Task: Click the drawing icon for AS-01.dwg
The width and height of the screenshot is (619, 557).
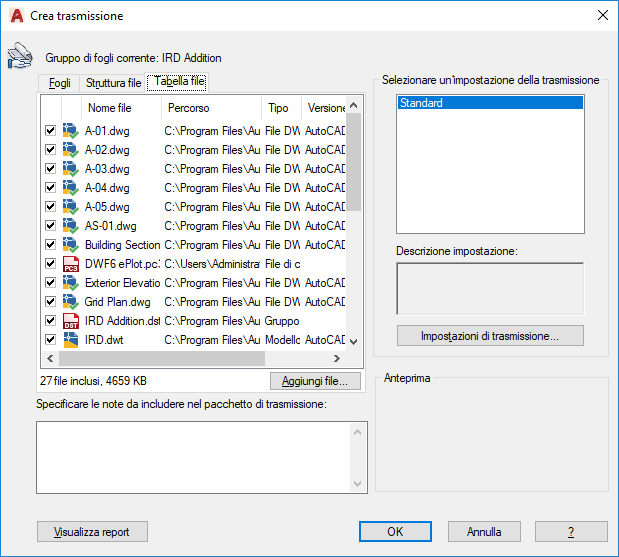Action: click(71, 225)
